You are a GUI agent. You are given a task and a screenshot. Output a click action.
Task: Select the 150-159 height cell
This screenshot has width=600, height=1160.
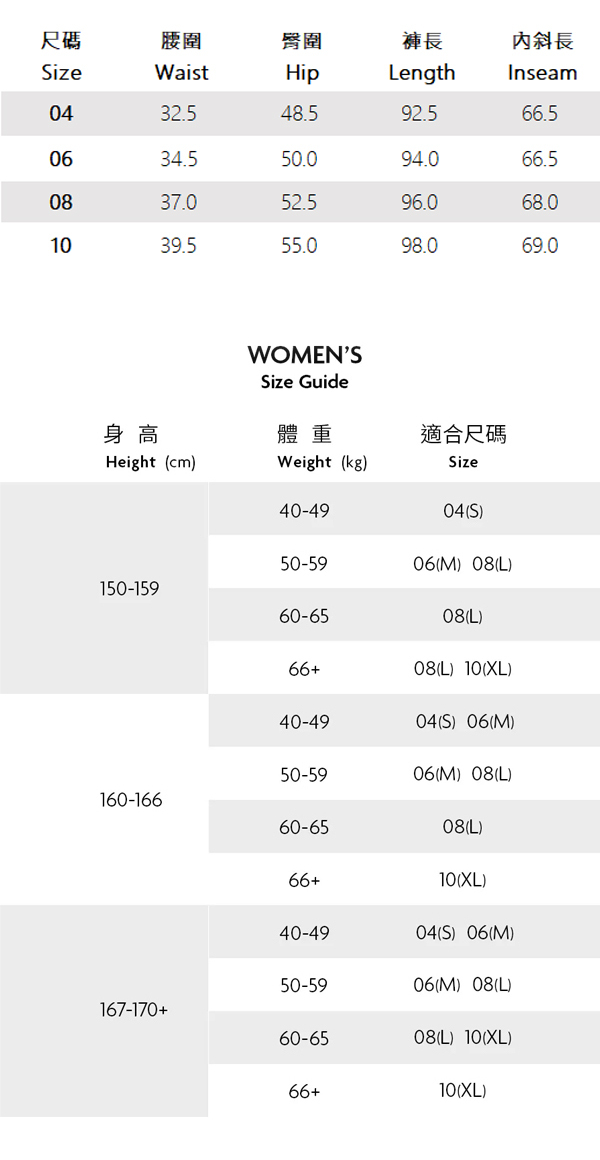(129, 589)
